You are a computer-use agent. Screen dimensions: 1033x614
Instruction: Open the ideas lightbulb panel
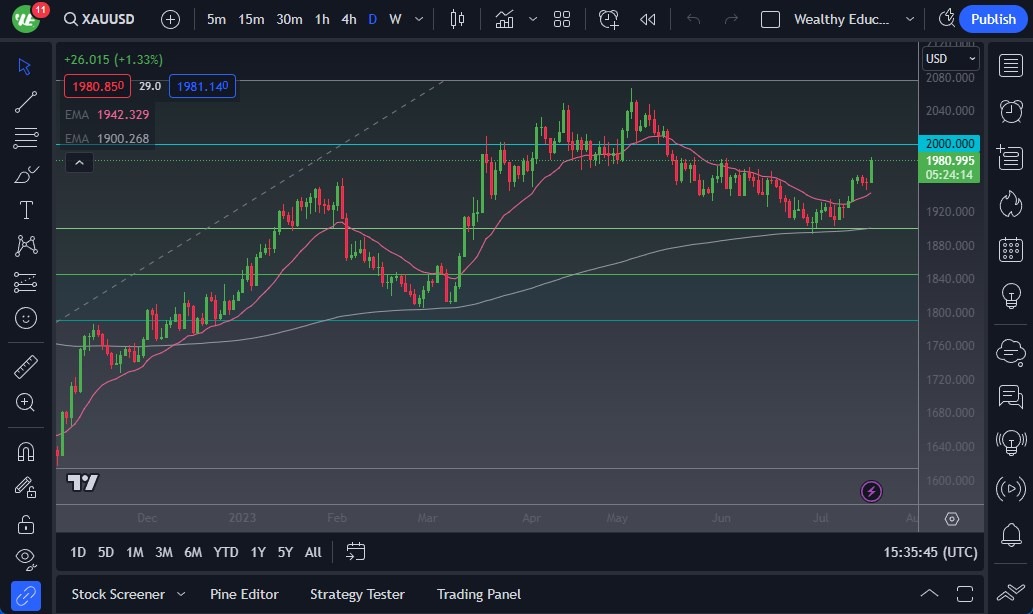(x=1010, y=295)
